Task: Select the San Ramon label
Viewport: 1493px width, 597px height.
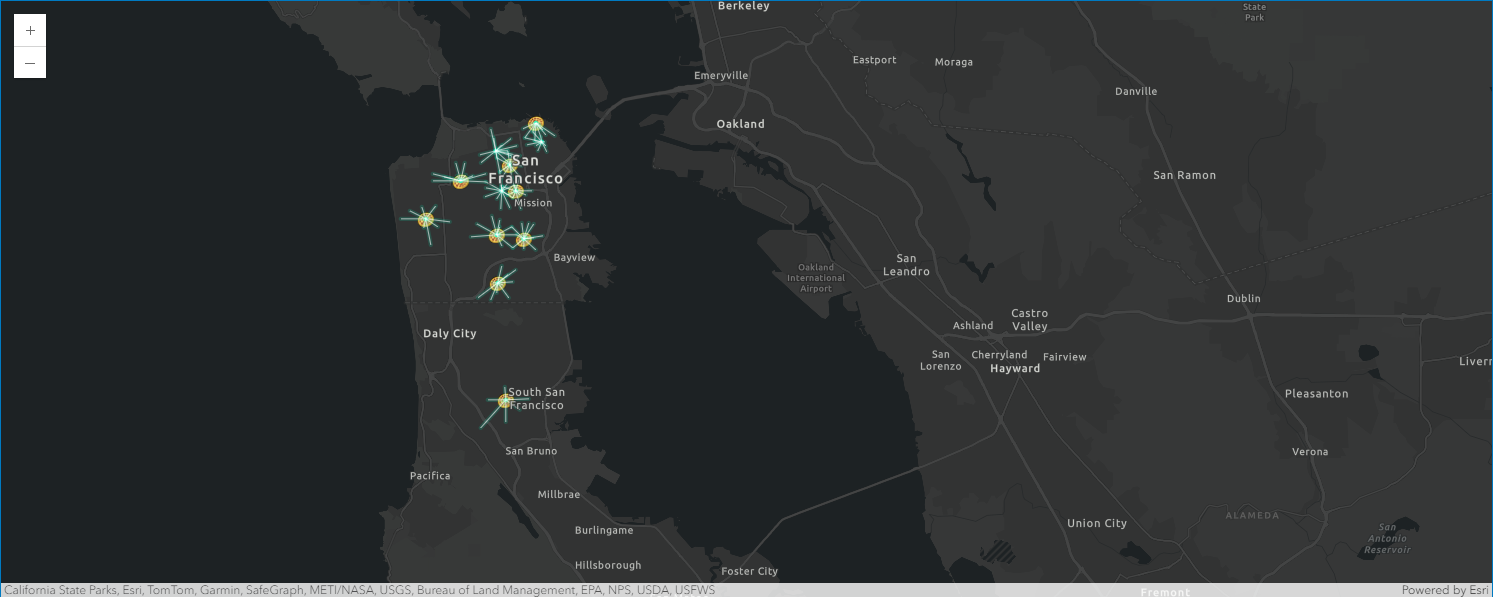Action: (1184, 176)
